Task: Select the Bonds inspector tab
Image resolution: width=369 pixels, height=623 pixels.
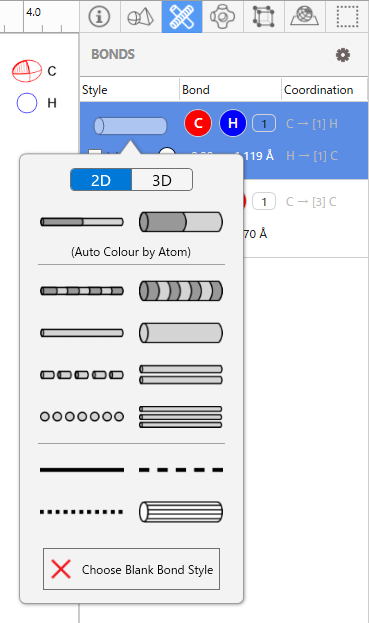Action: (182, 17)
